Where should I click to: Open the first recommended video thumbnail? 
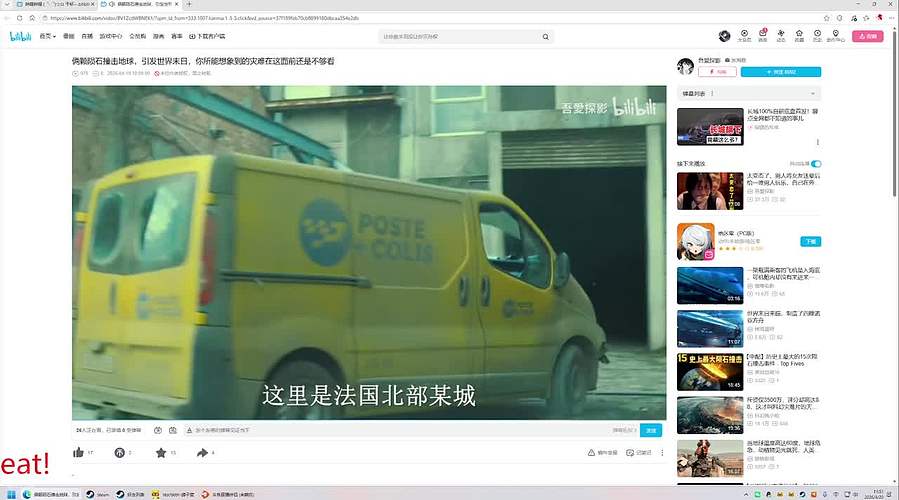(710, 127)
